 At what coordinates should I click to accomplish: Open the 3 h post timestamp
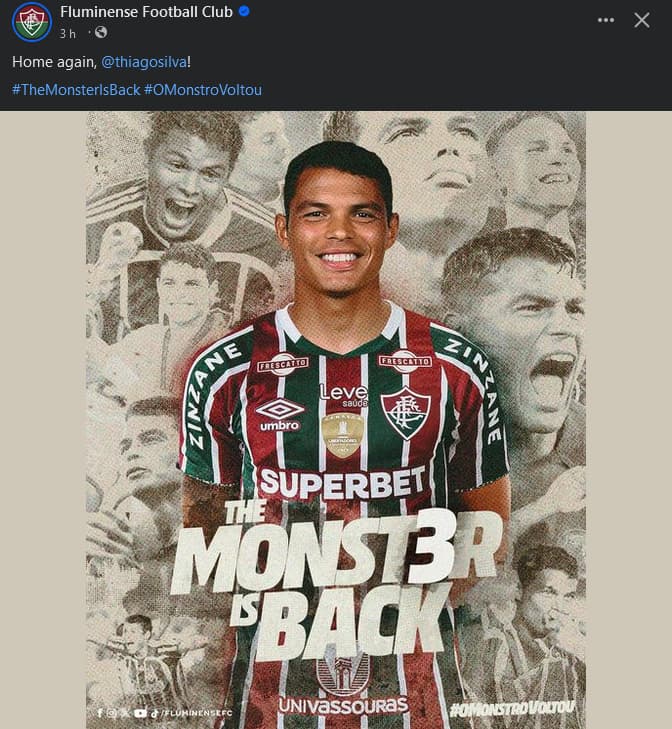pyautogui.click(x=67, y=33)
